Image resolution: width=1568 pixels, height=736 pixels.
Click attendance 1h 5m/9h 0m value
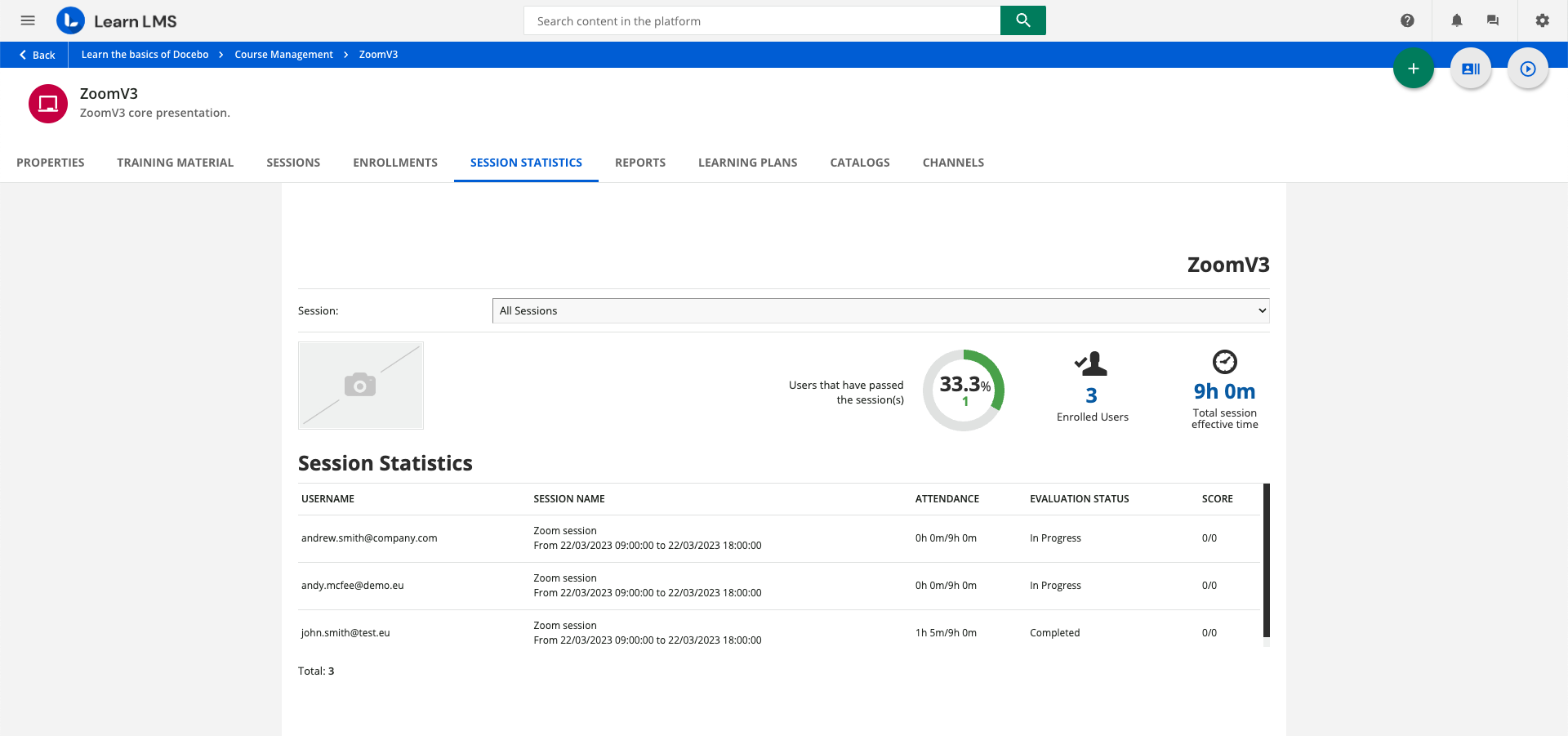coord(946,633)
